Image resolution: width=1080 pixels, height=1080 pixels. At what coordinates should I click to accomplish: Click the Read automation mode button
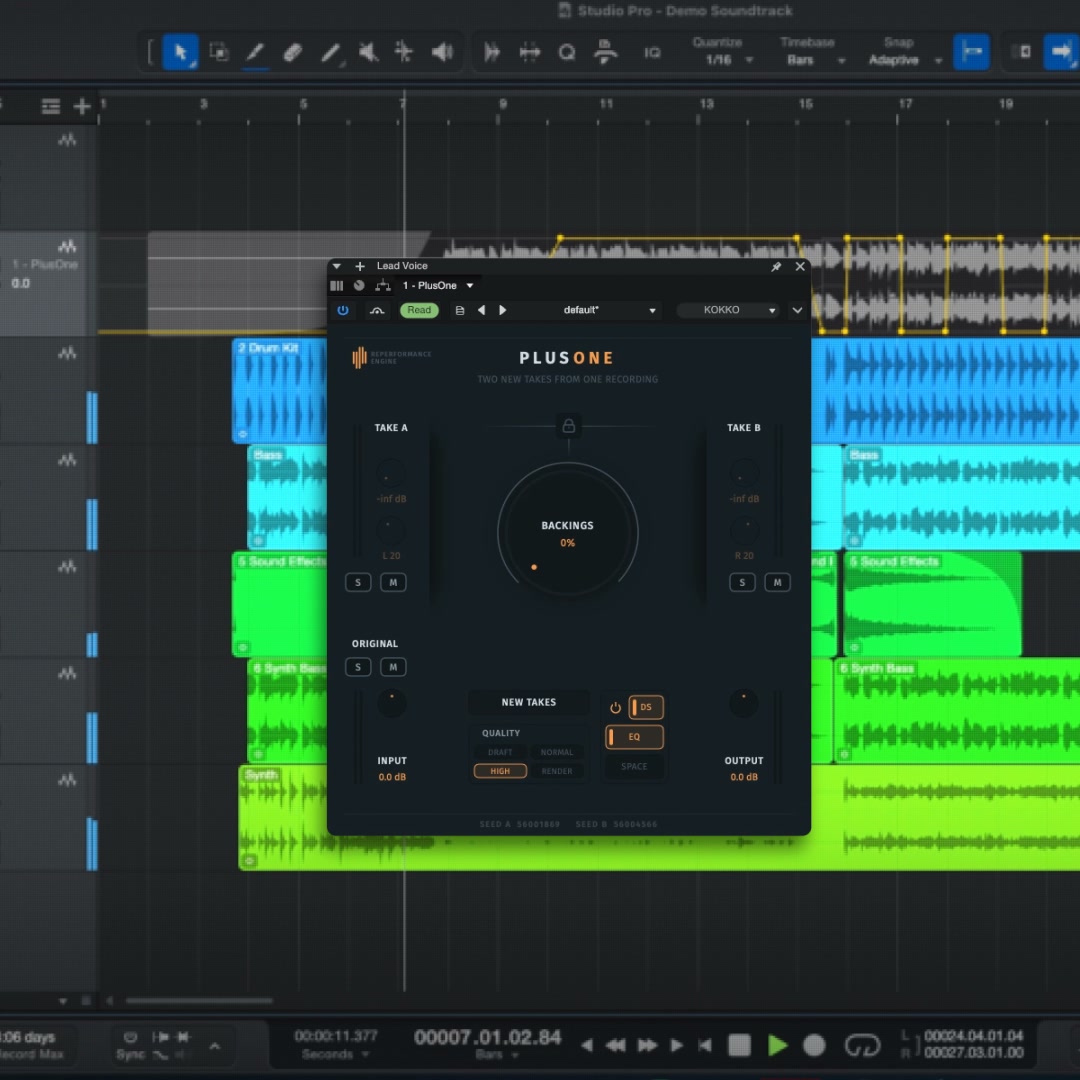[419, 310]
